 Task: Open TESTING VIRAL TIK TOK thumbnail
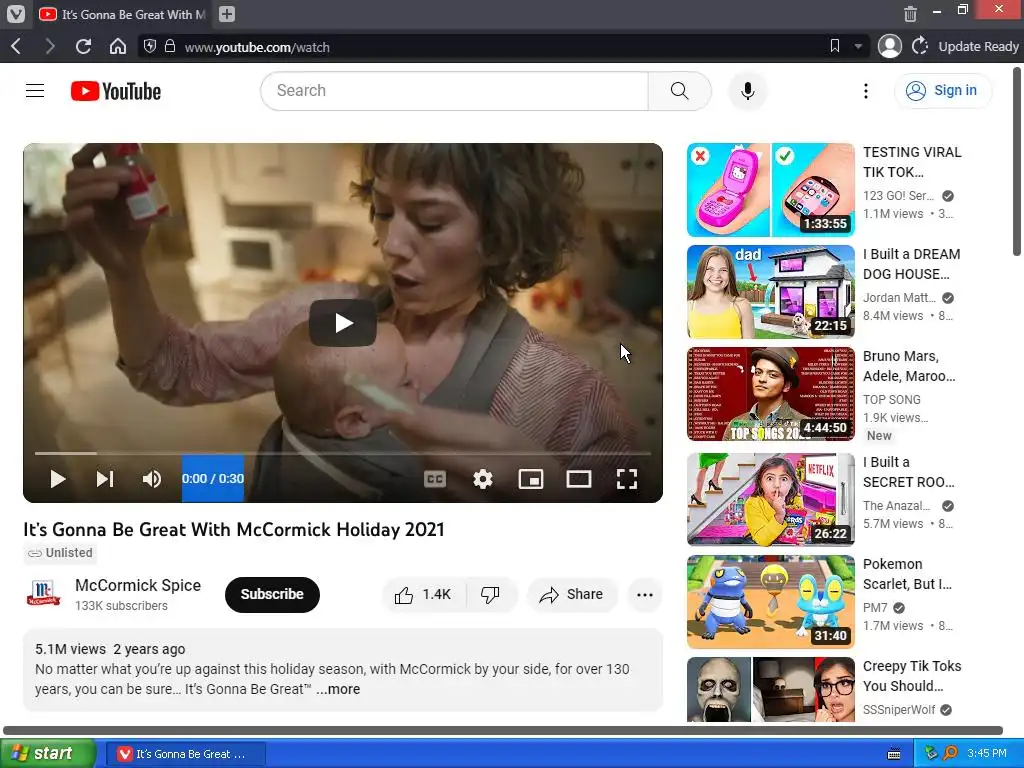[771, 190]
